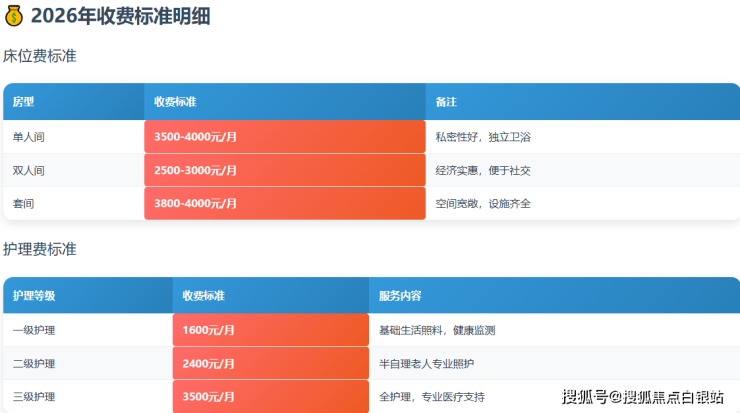Image resolution: width=740 pixels, height=413 pixels.
Task: Click the 搜狐号@搜狐焦点白银站 watermark
Action: tap(642, 397)
